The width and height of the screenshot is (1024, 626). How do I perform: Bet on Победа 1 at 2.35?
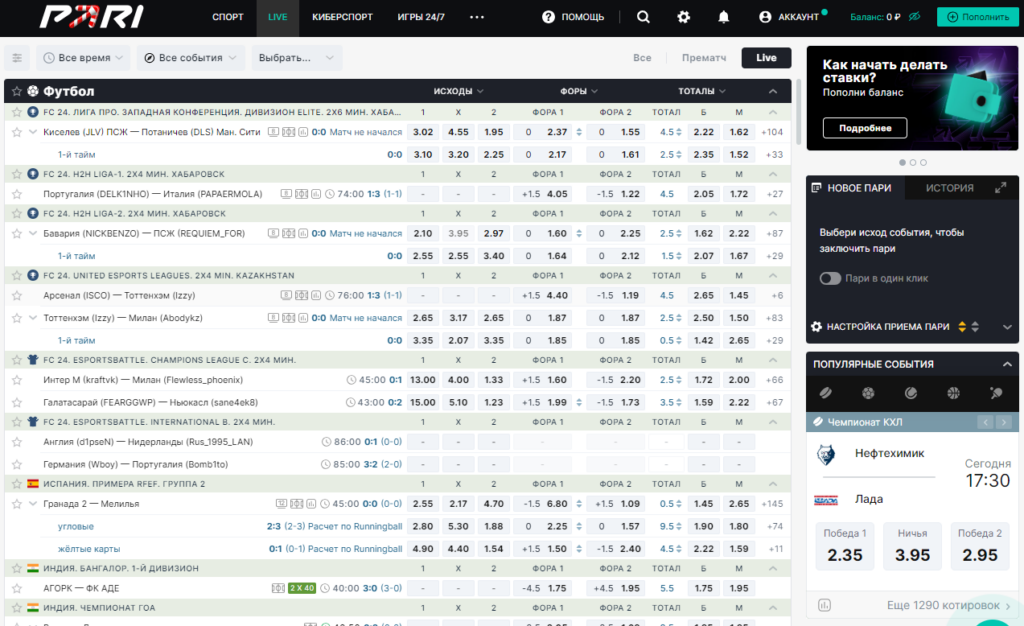pos(844,546)
